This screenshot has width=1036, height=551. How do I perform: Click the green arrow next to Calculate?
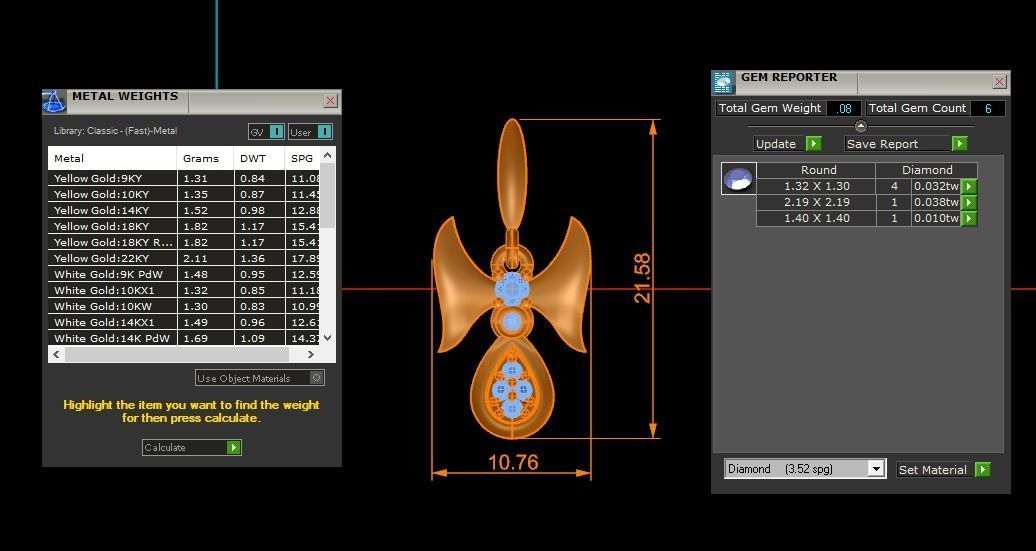233,447
